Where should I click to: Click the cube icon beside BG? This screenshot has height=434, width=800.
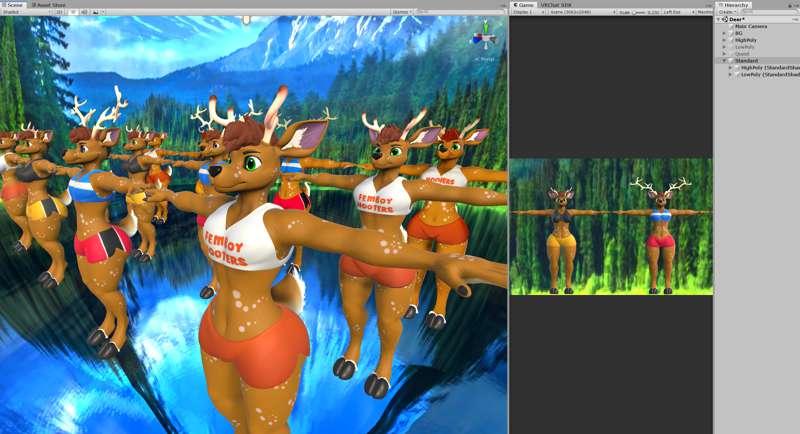click(x=731, y=33)
